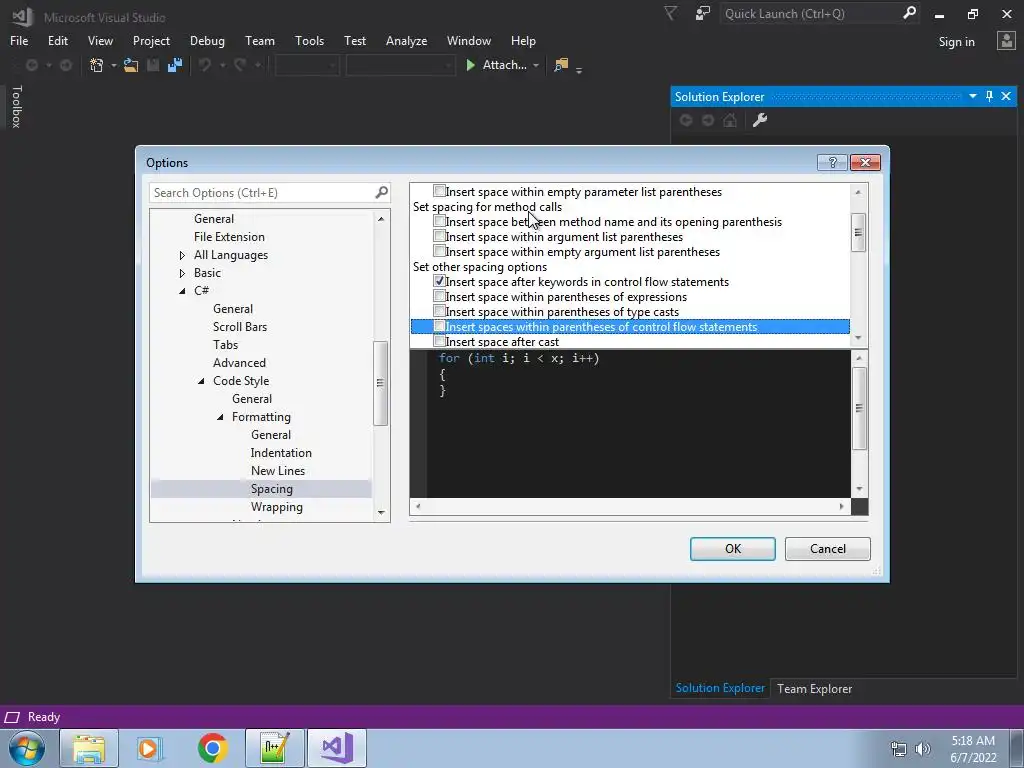Check 'Insert space between method name and its opening parenthesis'
The height and width of the screenshot is (768, 1024).
(440, 221)
